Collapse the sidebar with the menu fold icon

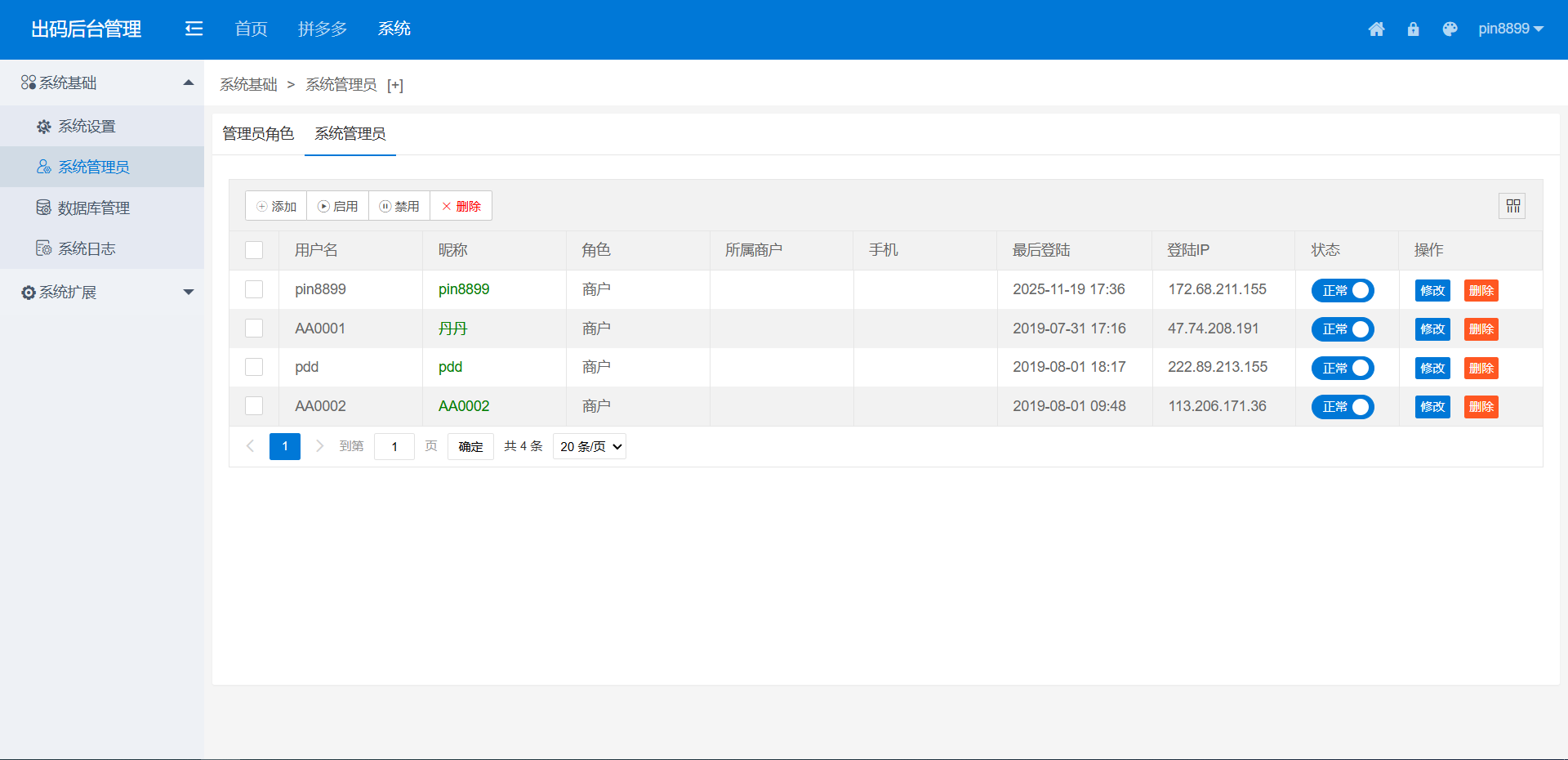click(x=194, y=29)
